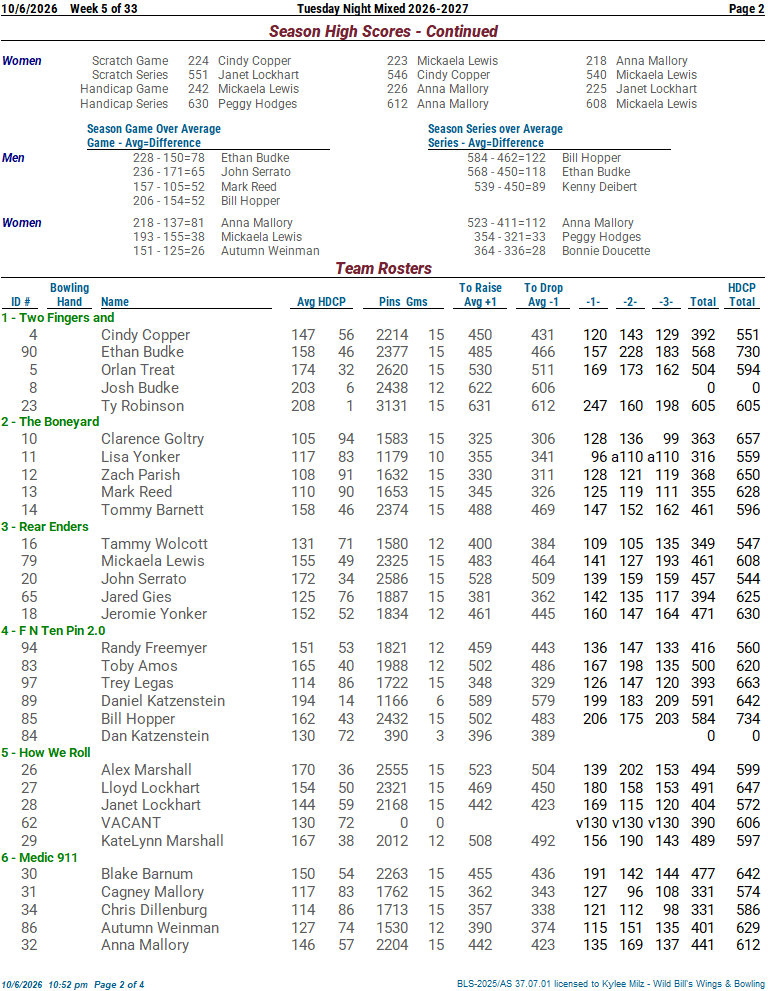Click 'Kenny Deibert' series over average entry
Viewport: 768px width, 991px height.
(x=599, y=187)
